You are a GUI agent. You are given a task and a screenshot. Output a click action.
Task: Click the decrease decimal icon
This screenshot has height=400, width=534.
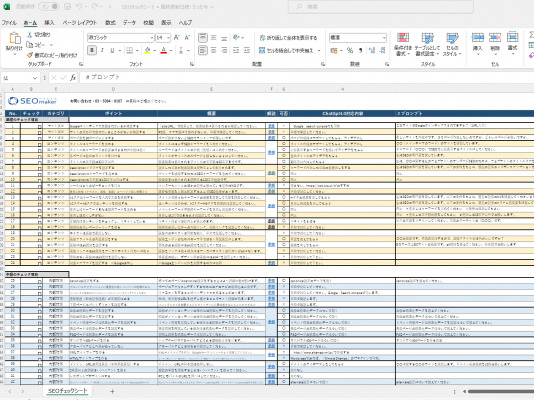click(382, 50)
